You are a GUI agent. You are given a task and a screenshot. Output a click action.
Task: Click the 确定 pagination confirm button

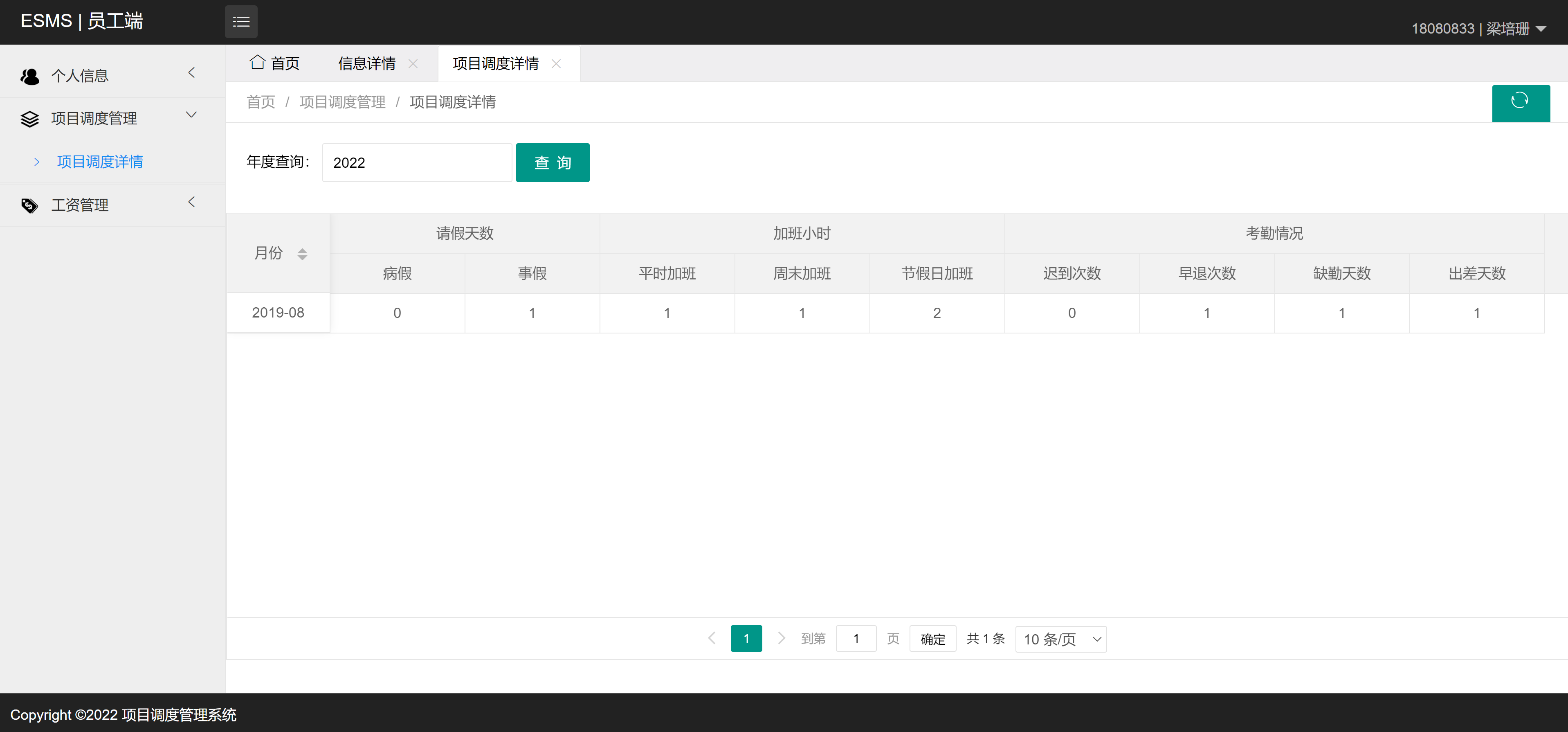pos(932,639)
